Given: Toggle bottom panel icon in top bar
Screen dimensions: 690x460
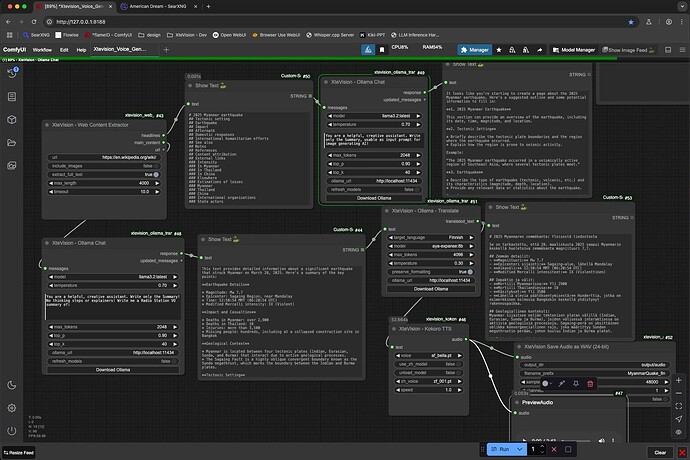Looking at the screenshot, I should (x=668, y=50).
